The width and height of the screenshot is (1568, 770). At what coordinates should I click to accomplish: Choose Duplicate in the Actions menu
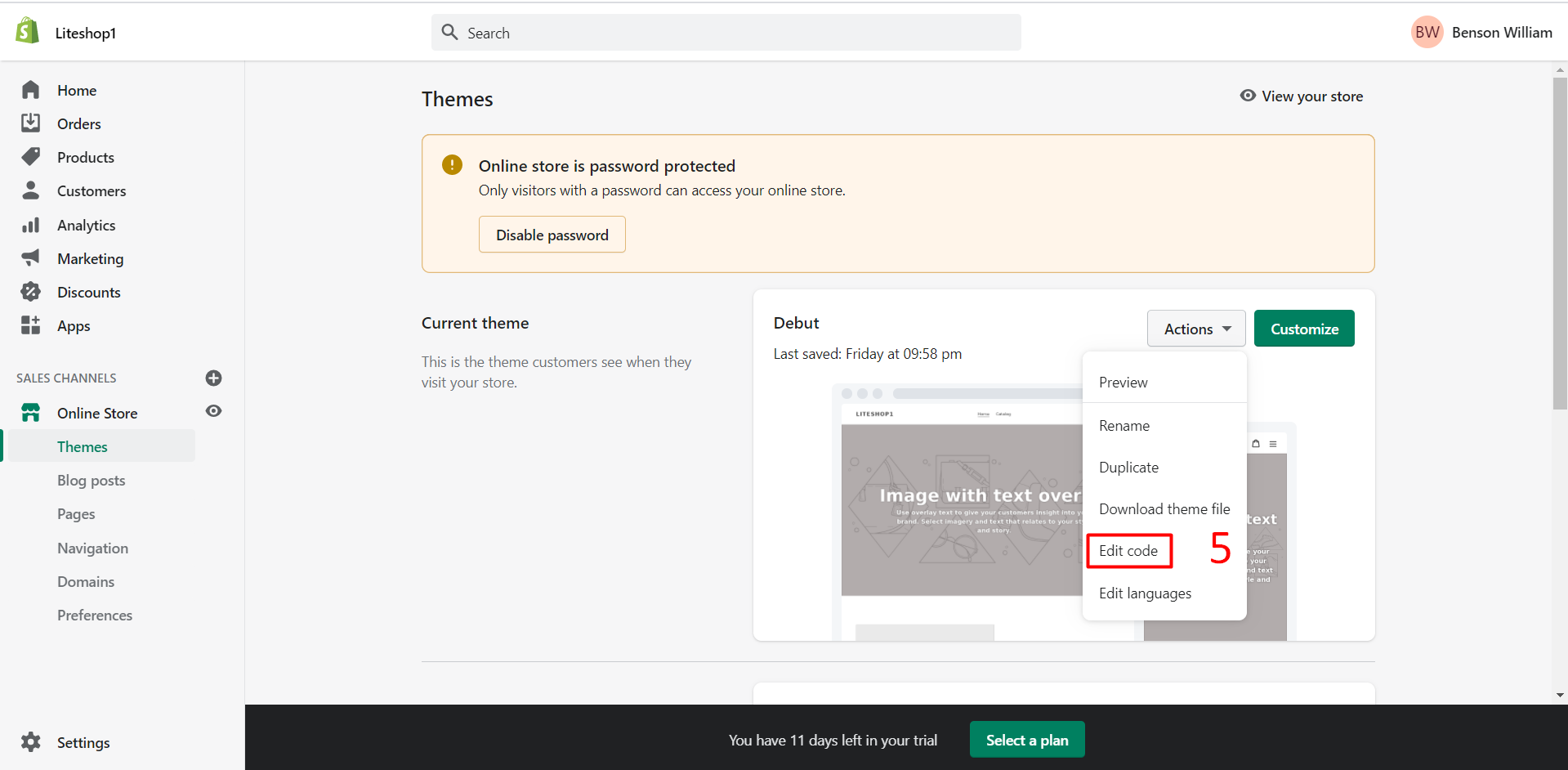pos(1128,468)
